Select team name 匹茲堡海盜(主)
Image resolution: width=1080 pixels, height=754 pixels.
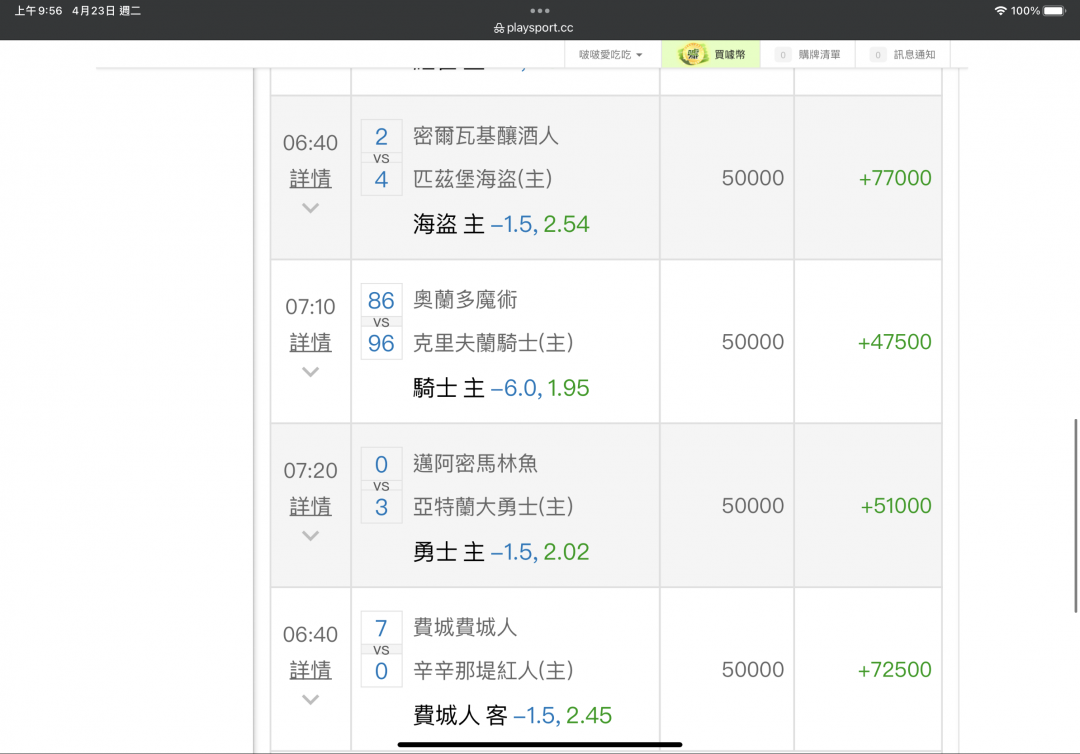(x=483, y=179)
